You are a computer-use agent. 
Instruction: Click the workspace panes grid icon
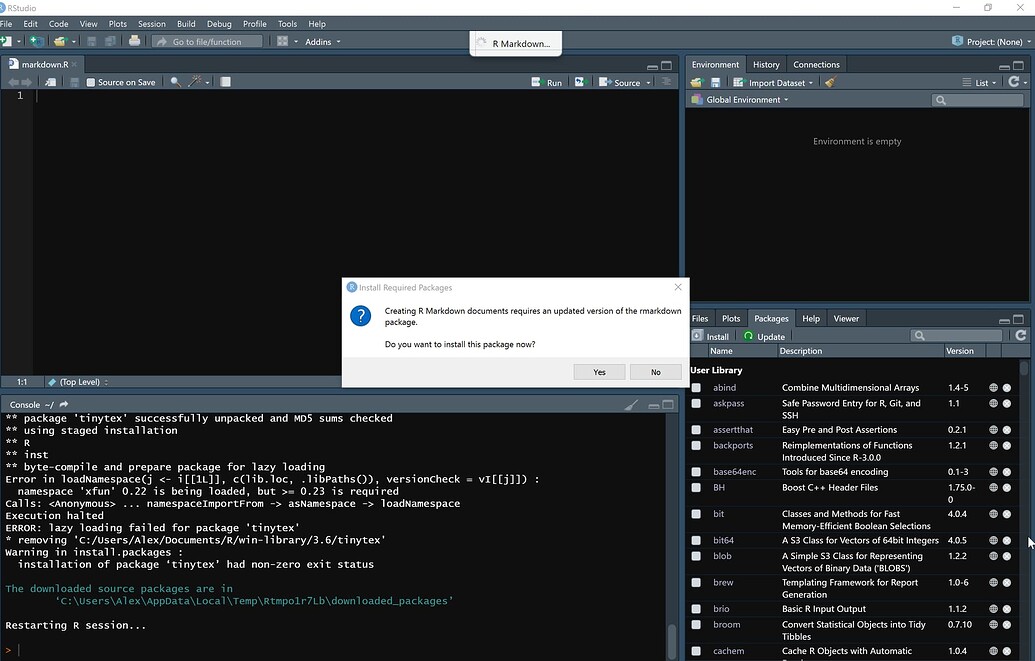(x=286, y=41)
